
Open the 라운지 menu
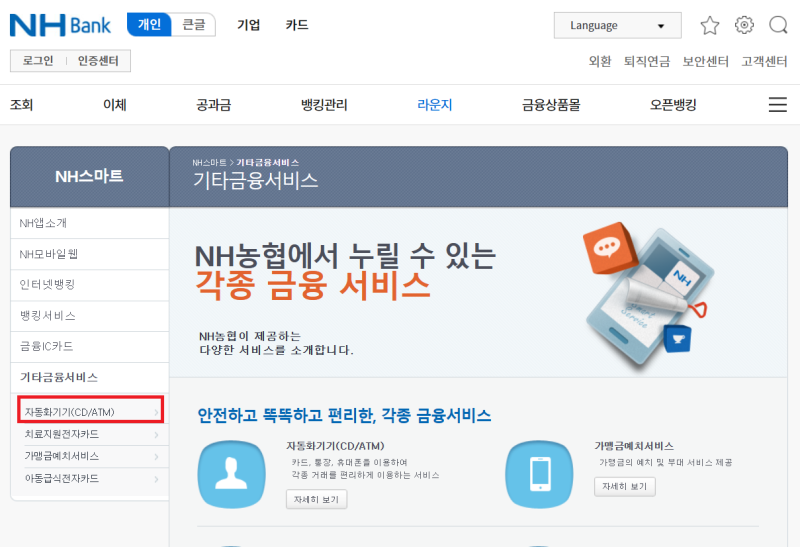pos(435,105)
